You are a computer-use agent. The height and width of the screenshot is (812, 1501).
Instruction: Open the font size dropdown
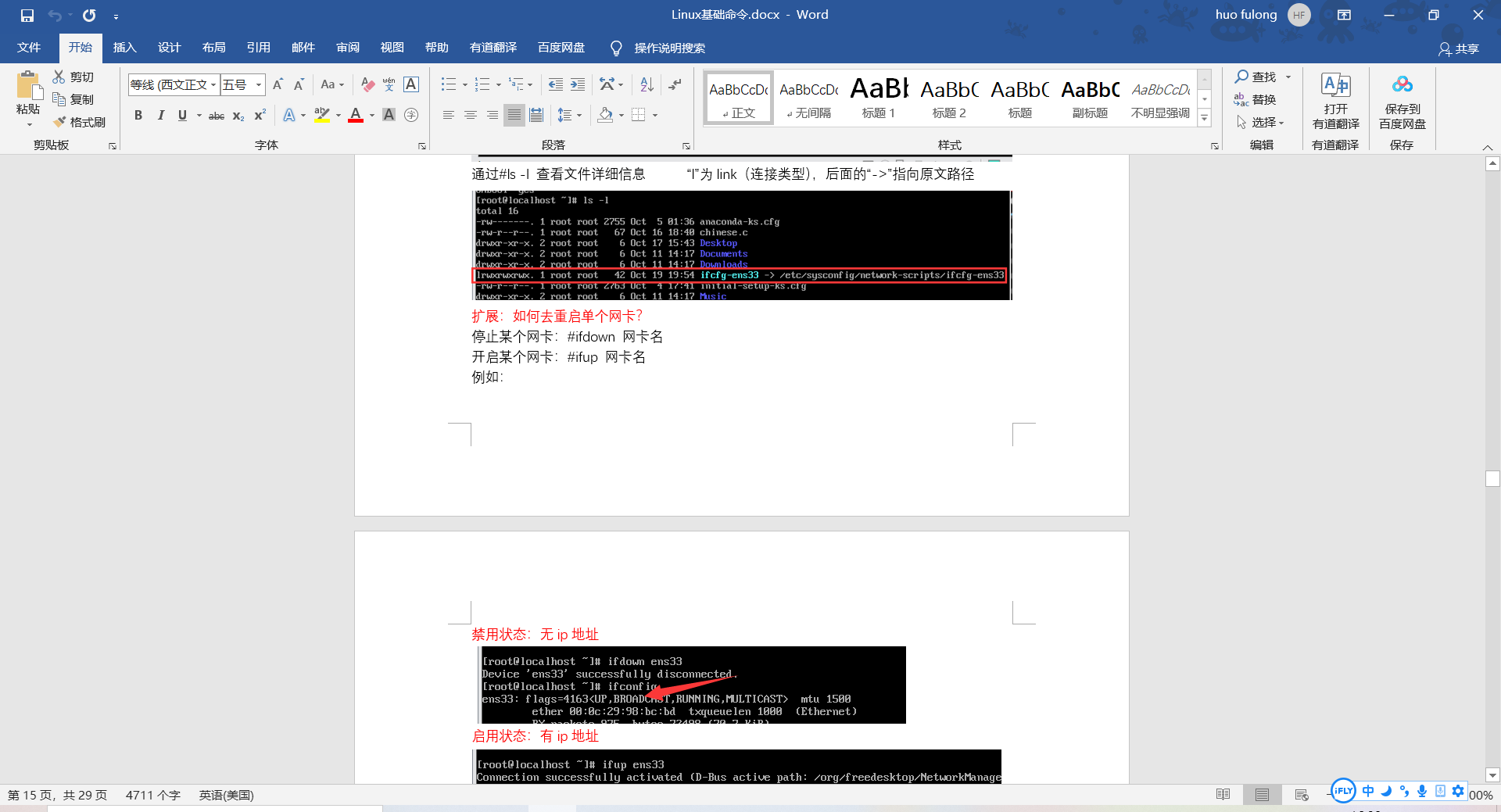tap(259, 84)
